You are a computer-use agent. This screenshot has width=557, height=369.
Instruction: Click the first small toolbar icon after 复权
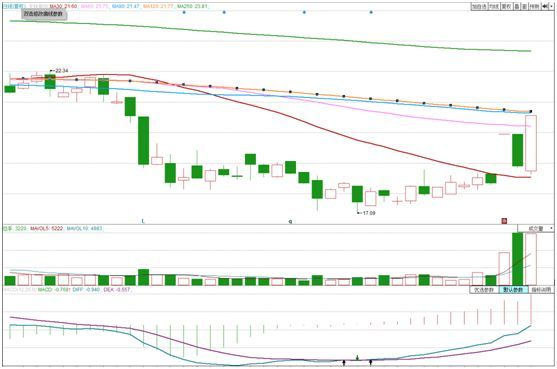(x=517, y=6)
